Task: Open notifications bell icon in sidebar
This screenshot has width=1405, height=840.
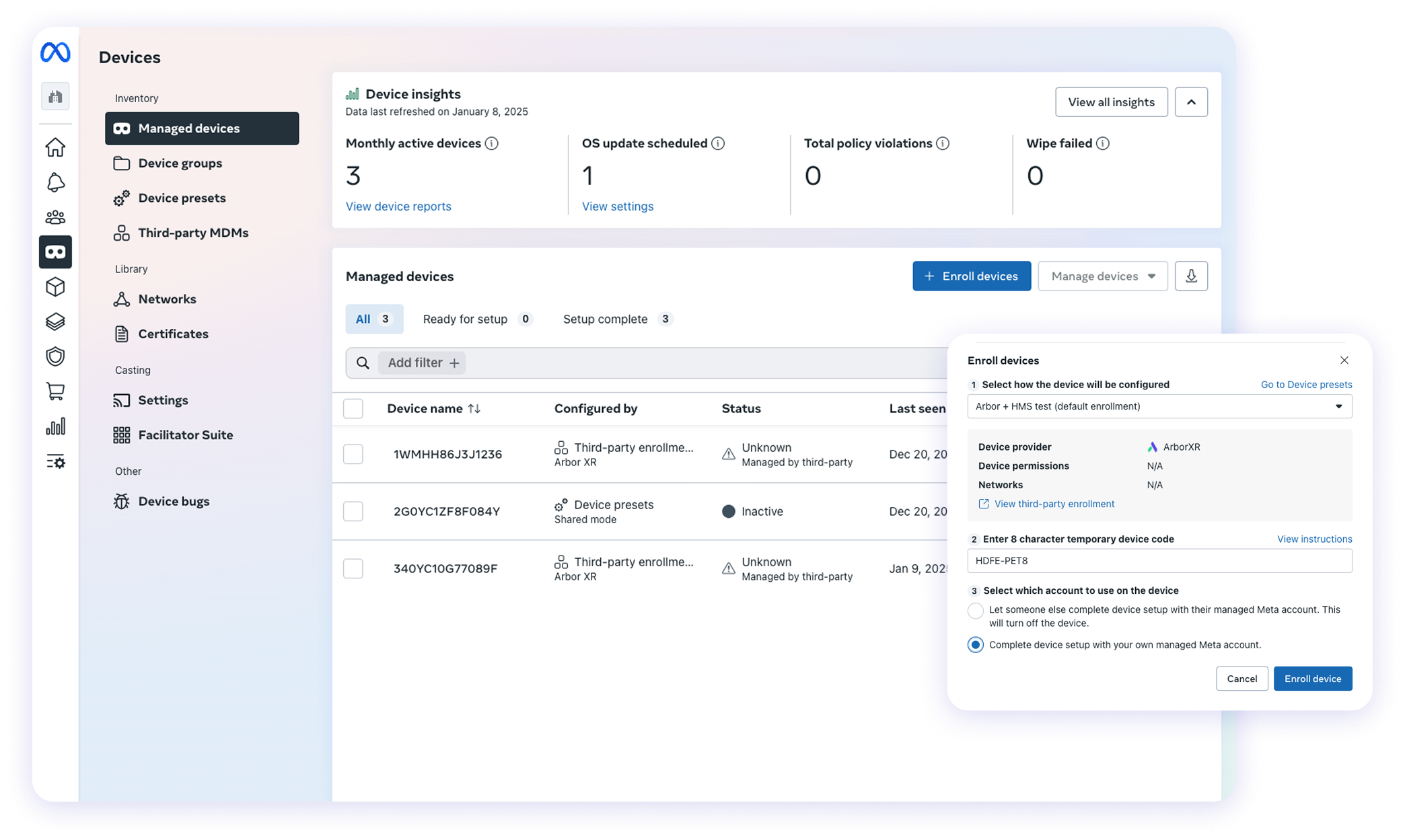Action: [55, 182]
